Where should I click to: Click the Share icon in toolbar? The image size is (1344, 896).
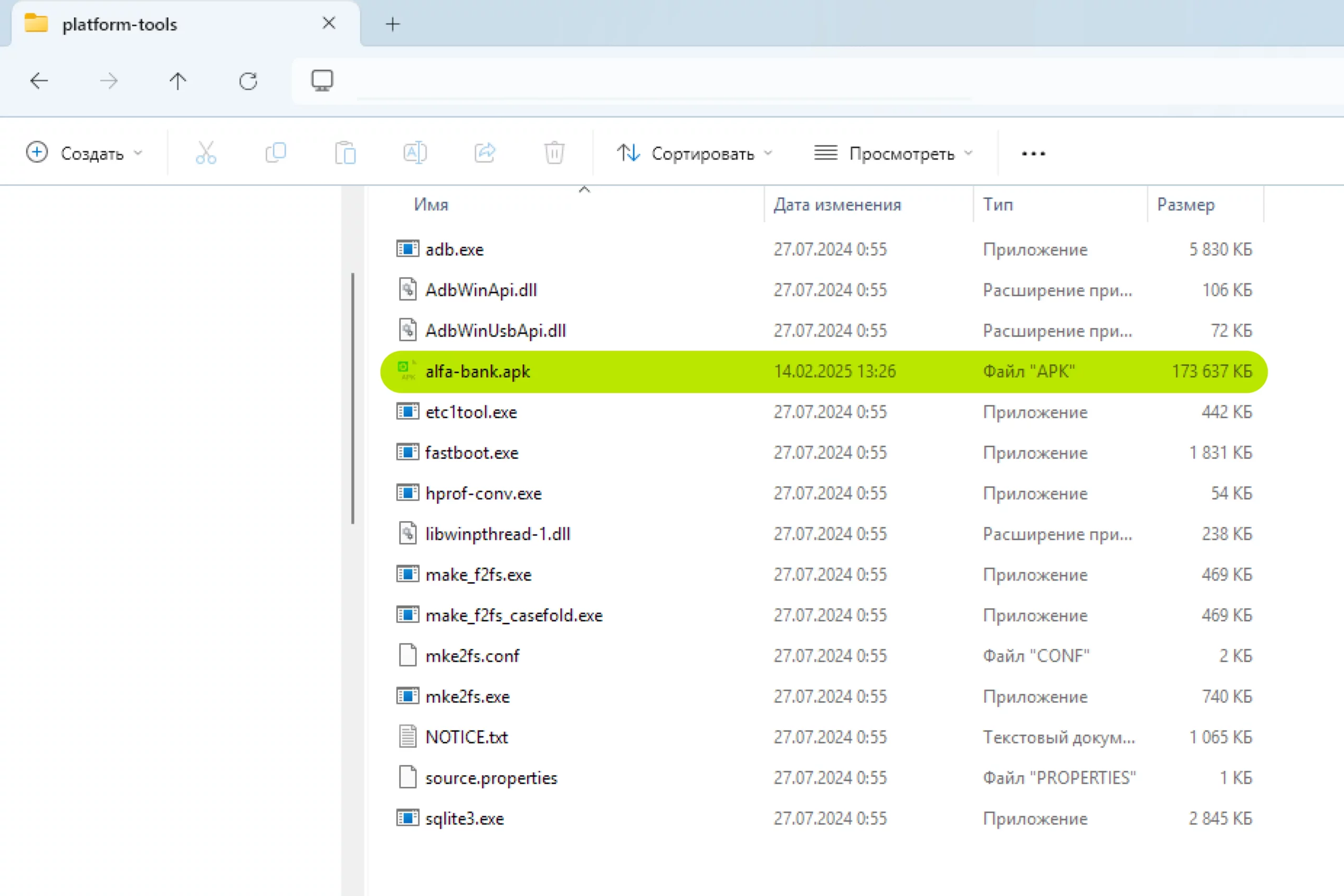[485, 153]
